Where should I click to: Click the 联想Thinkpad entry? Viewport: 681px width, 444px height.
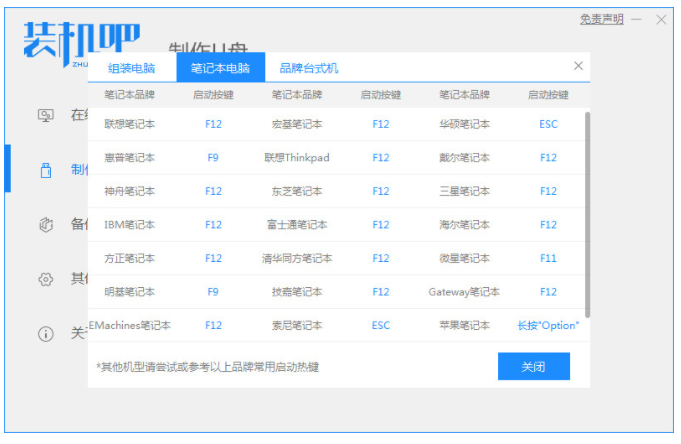point(297,158)
